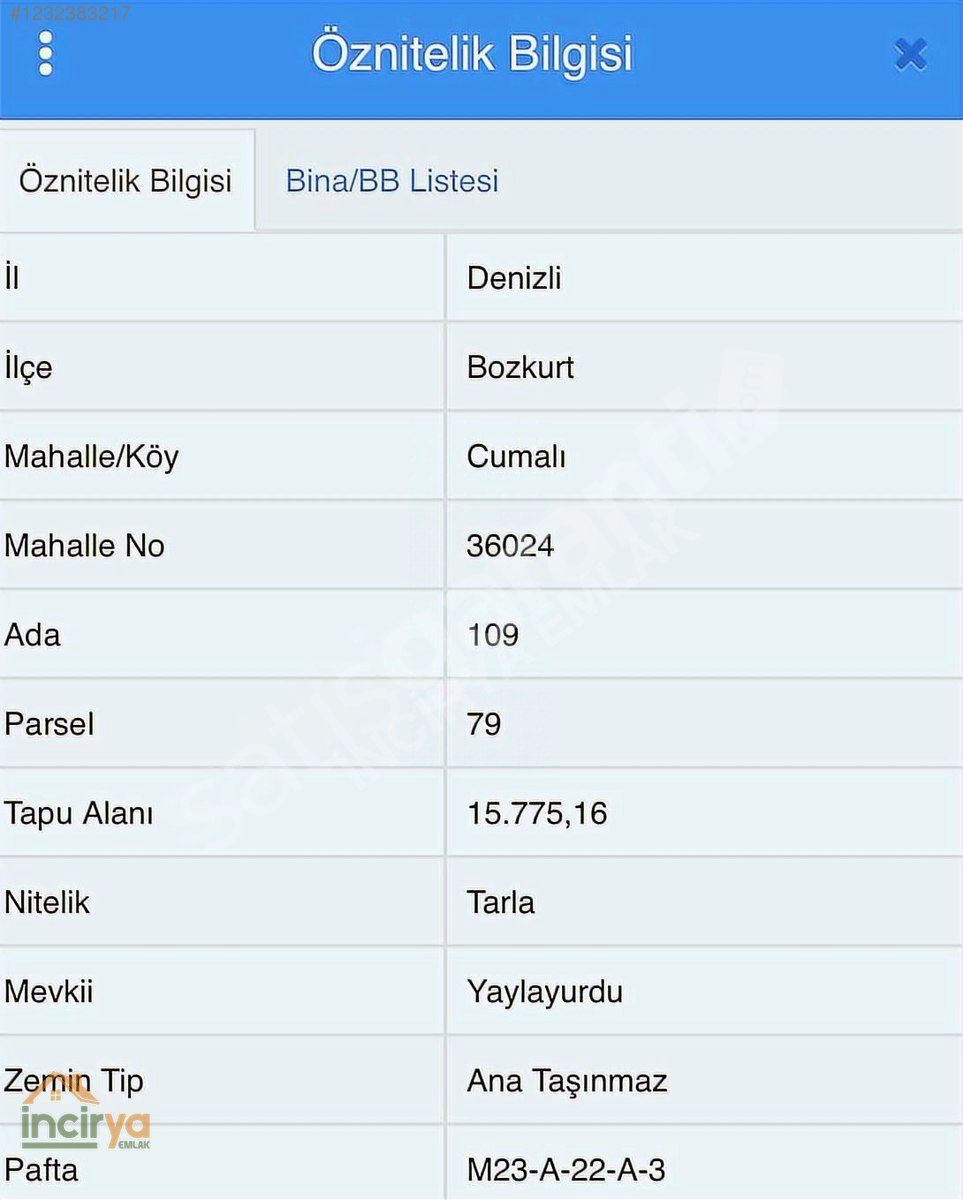963x1200 pixels.
Task: Select the Pafta value M23-A-22-A-3
Action: [566, 1169]
